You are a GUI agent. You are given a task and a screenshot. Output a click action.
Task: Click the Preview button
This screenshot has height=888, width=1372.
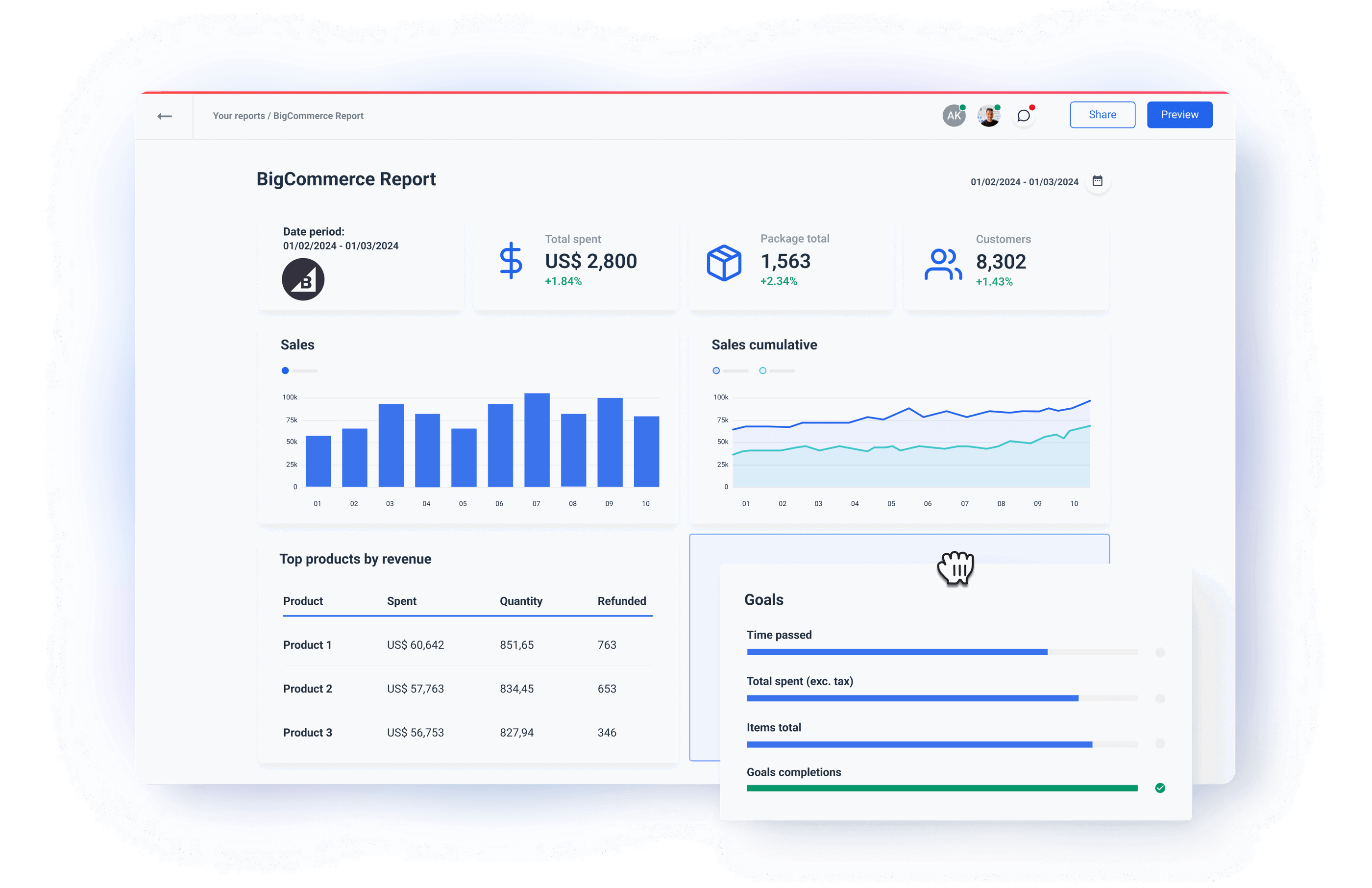pyautogui.click(x=1179, y=114)
